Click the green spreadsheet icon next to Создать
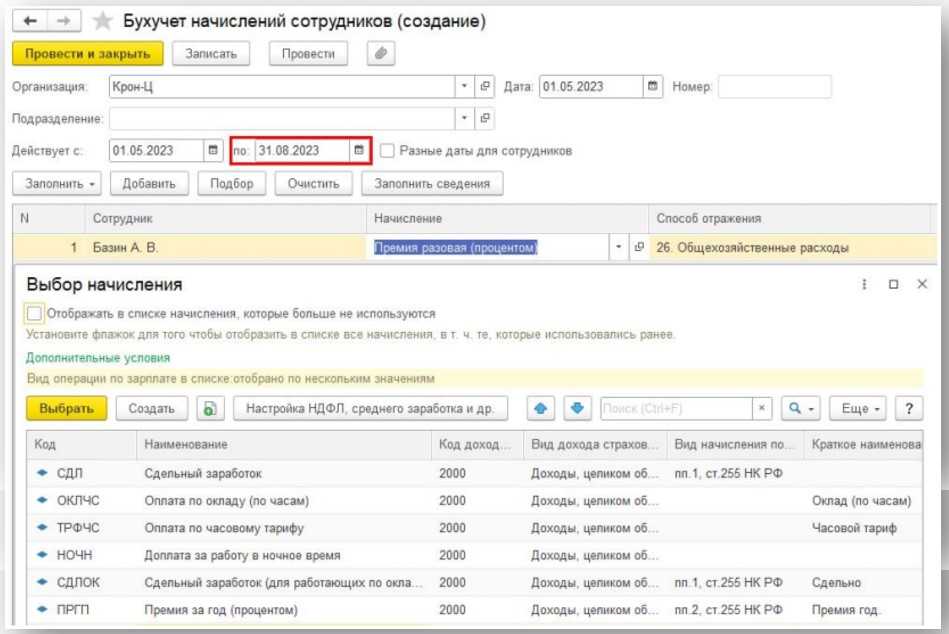949x634 pixels. 209,409
